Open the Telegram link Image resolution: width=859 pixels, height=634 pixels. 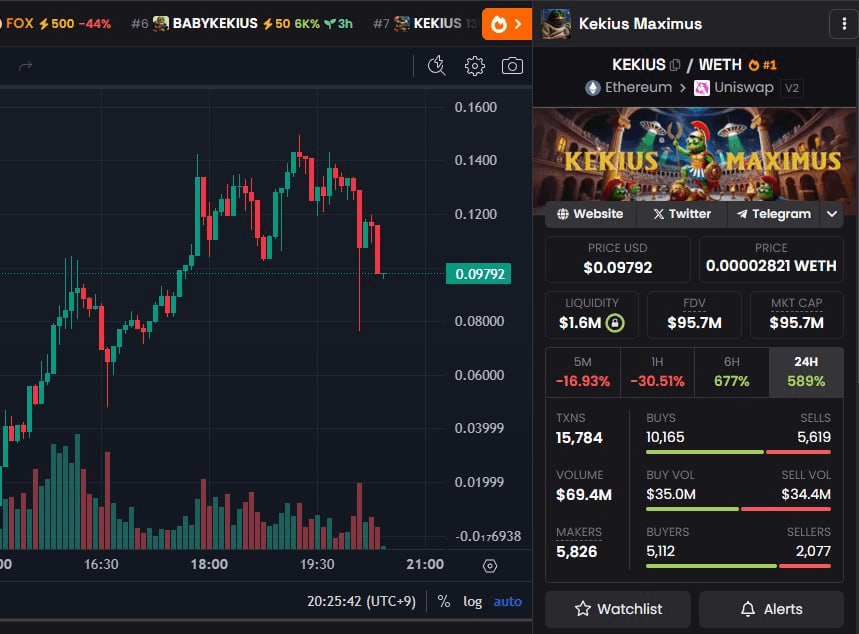[774, 214]
